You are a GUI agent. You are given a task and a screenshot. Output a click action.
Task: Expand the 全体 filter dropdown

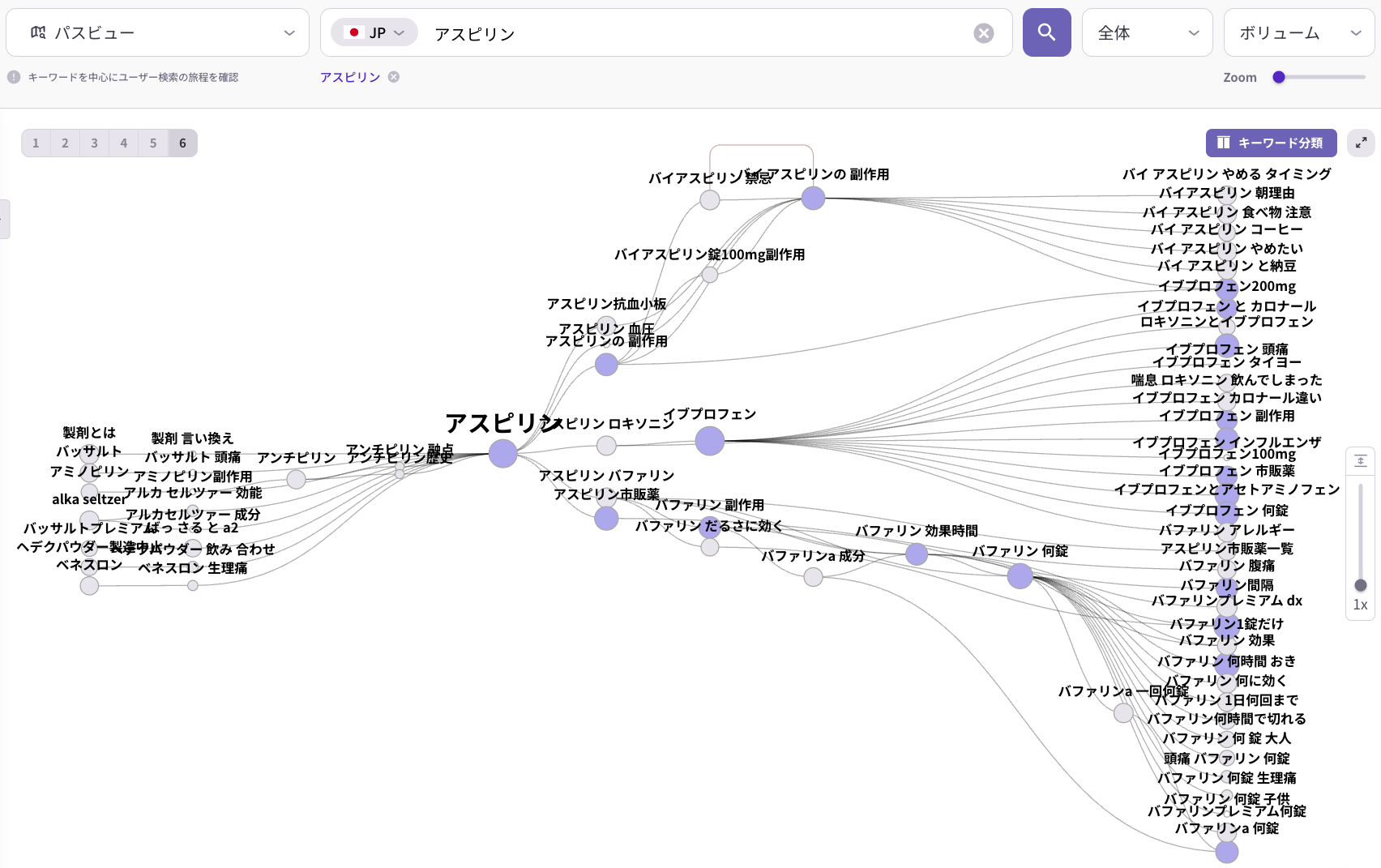[1147, 33]
